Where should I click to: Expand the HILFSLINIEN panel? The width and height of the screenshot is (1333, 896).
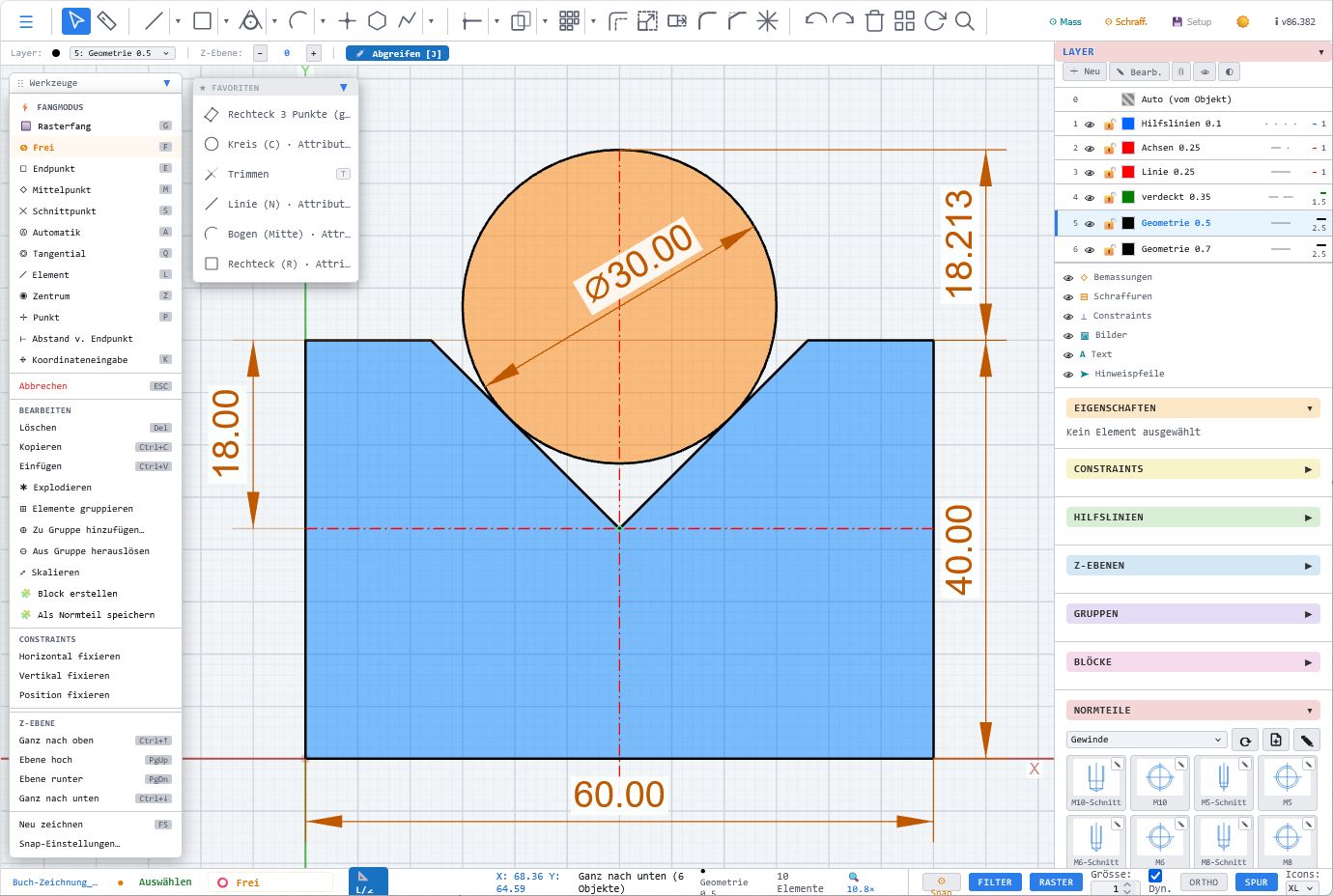pos(1192,518)
